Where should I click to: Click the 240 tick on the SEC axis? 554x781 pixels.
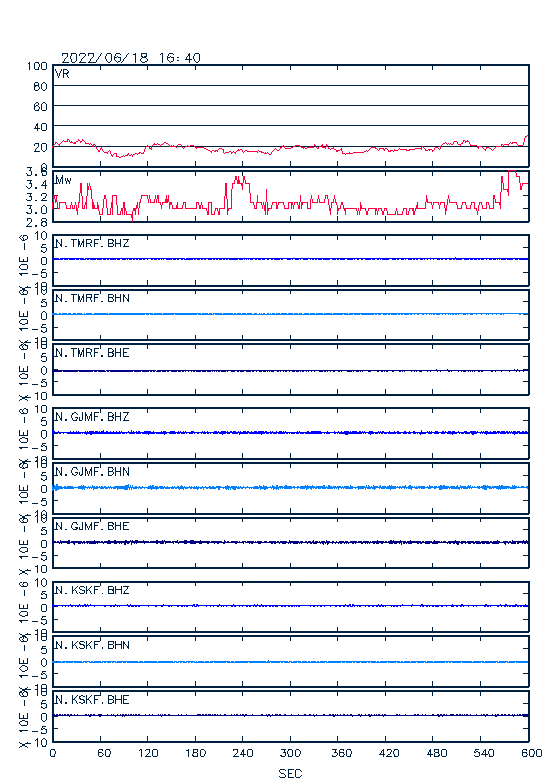(x=243, y=753)
